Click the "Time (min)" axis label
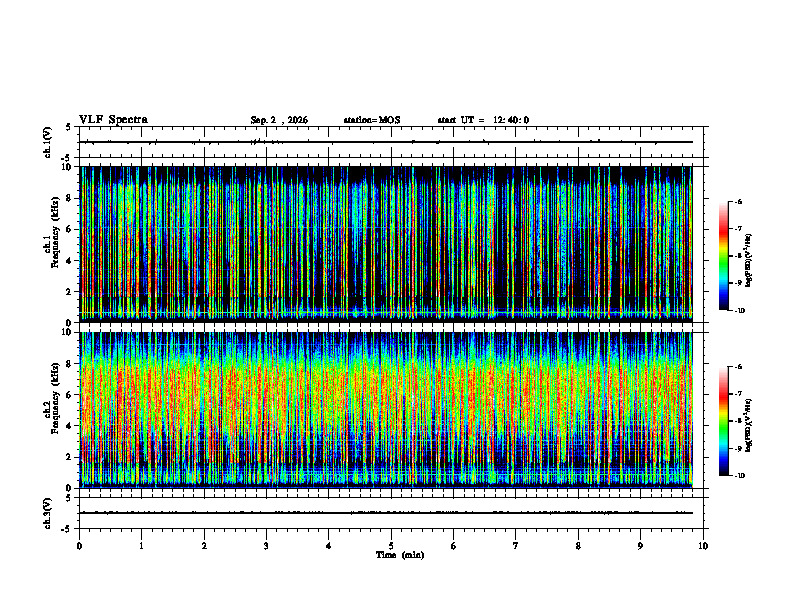 (400, 555)
